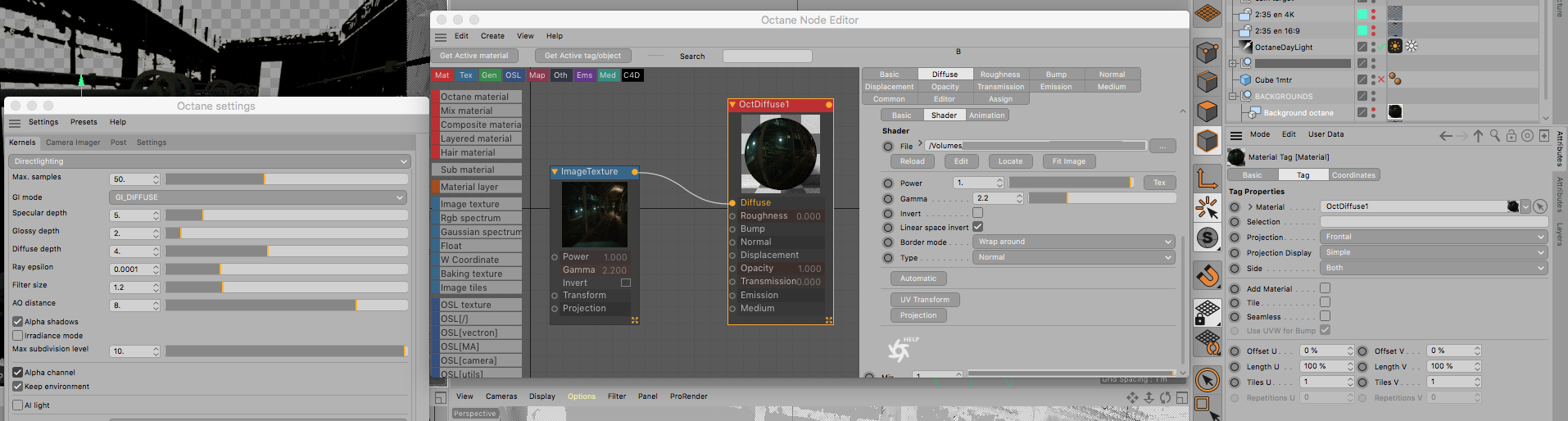Click the planar workplane rotate icon
Image resolution: width=1568 pixels, height=421 pixels.
click(x=1207, y=342)
